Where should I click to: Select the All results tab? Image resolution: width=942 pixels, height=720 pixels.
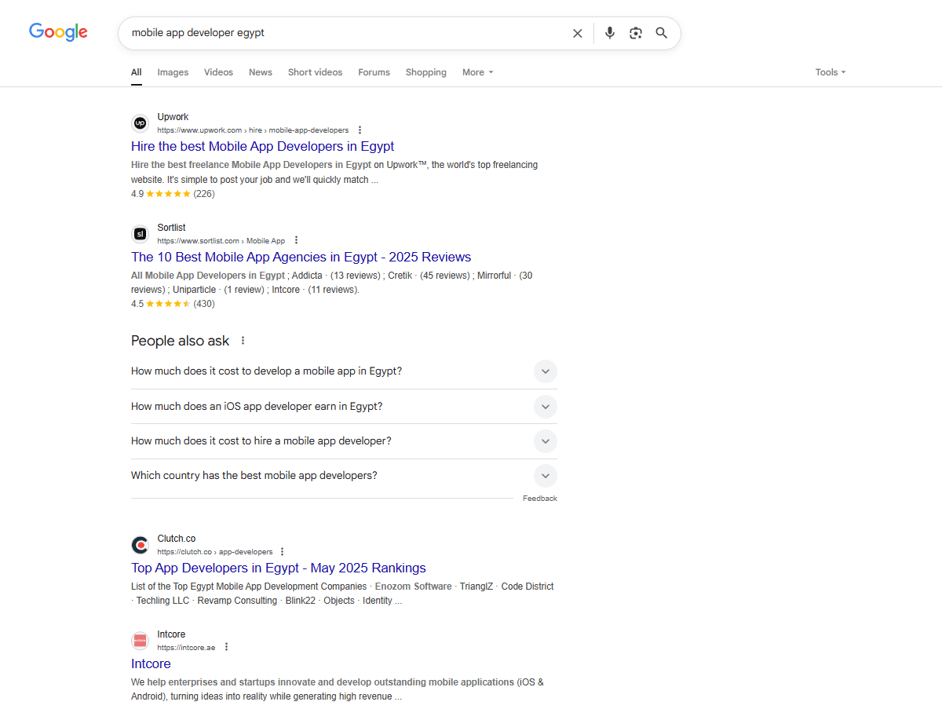tap(136, 72)
